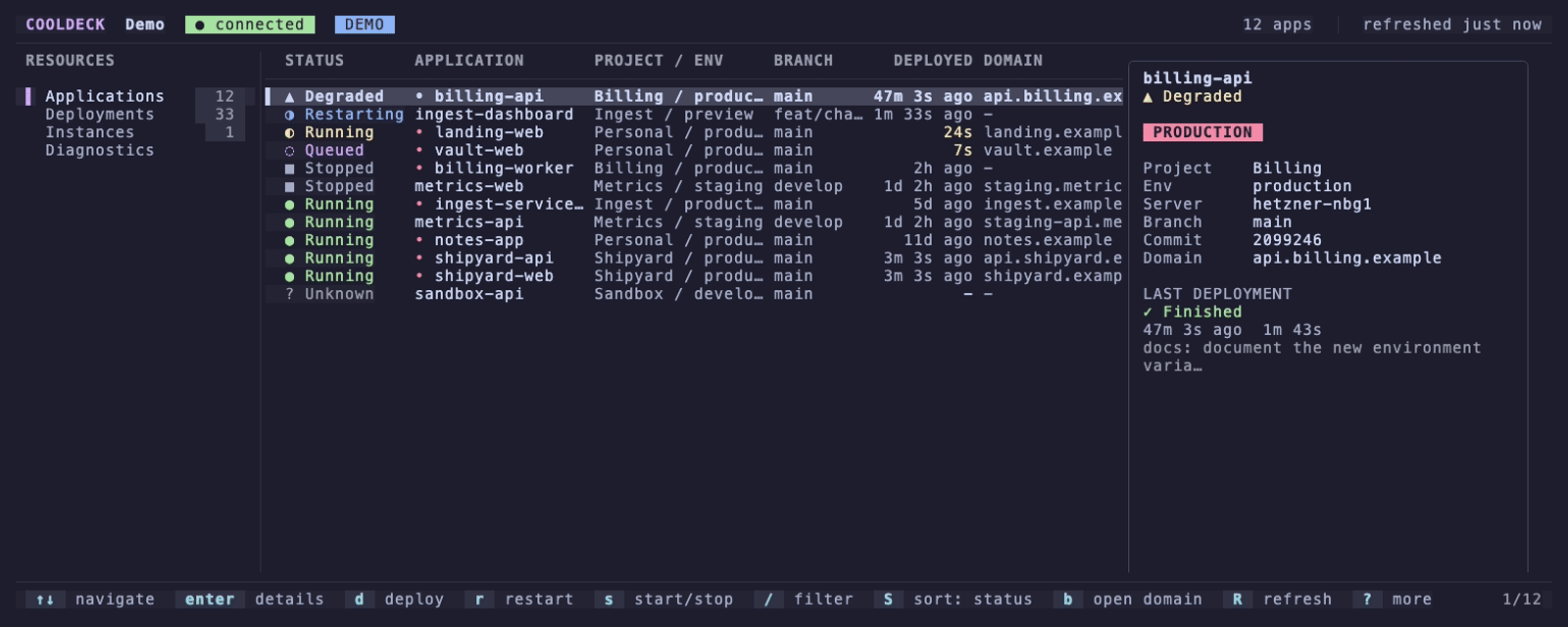The width and height of the screenshot is (1568, 627).
Task: Click the enter details shortcut
Action: (x=250, y=600)
